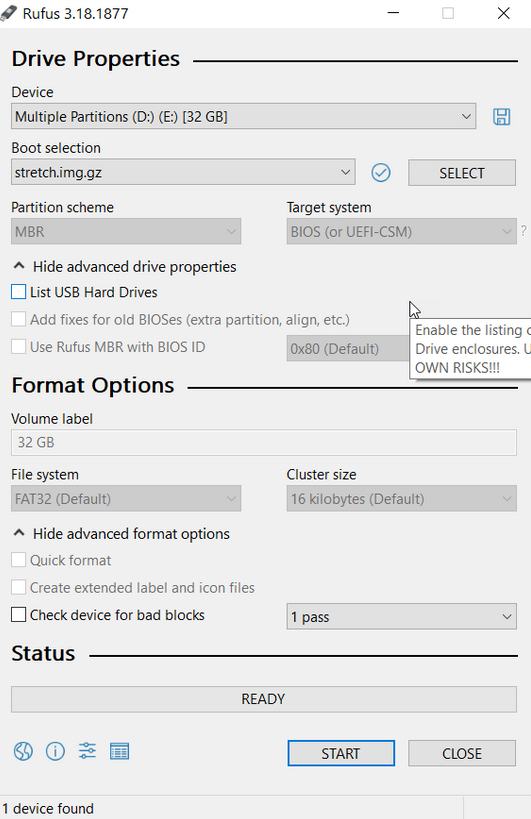Click the Volume label text field
The width and height of the screenshot is (531, 819).
264,442
